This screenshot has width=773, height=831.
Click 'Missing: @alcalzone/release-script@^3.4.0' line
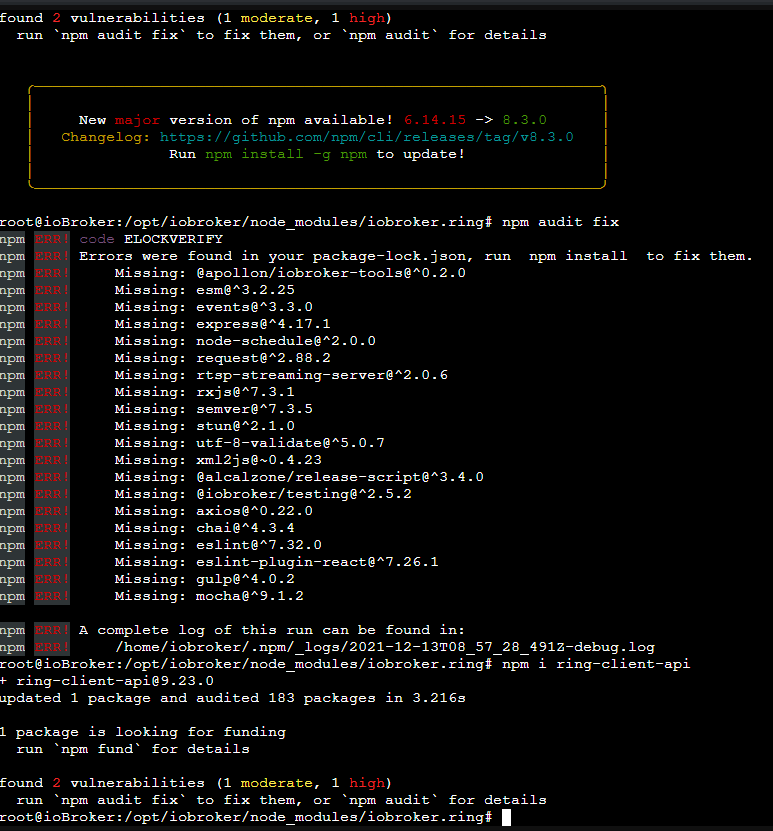[299, 477]
